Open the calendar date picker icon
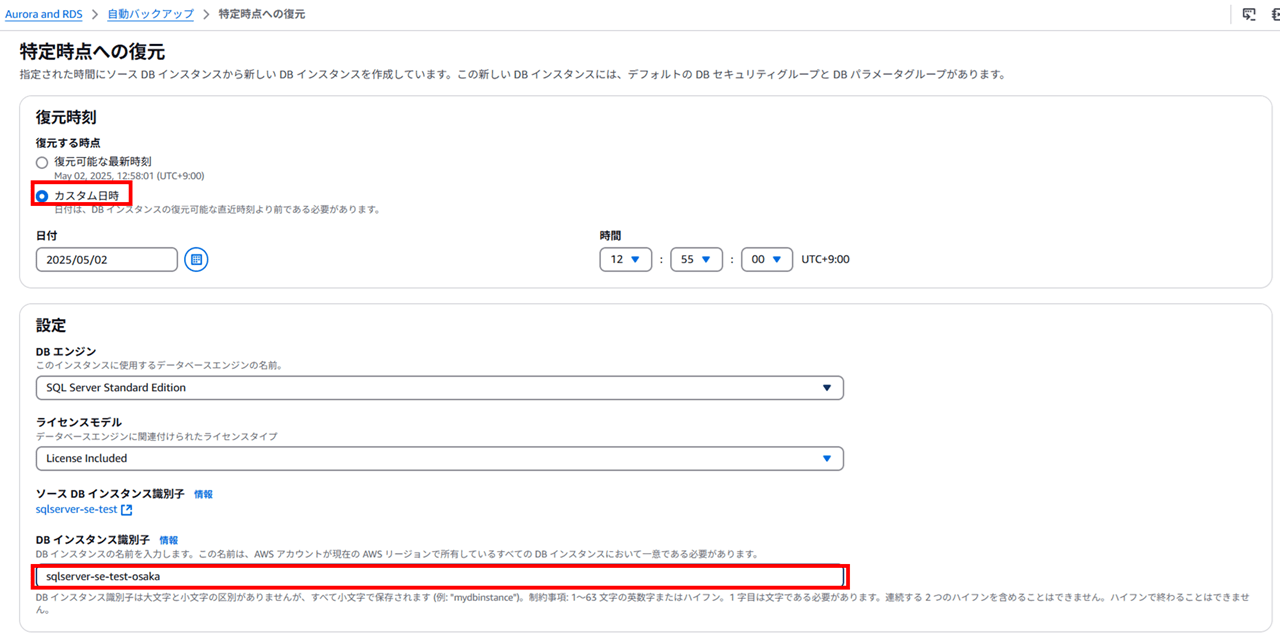The image size is (1280, 635). (x=197, y=259)
